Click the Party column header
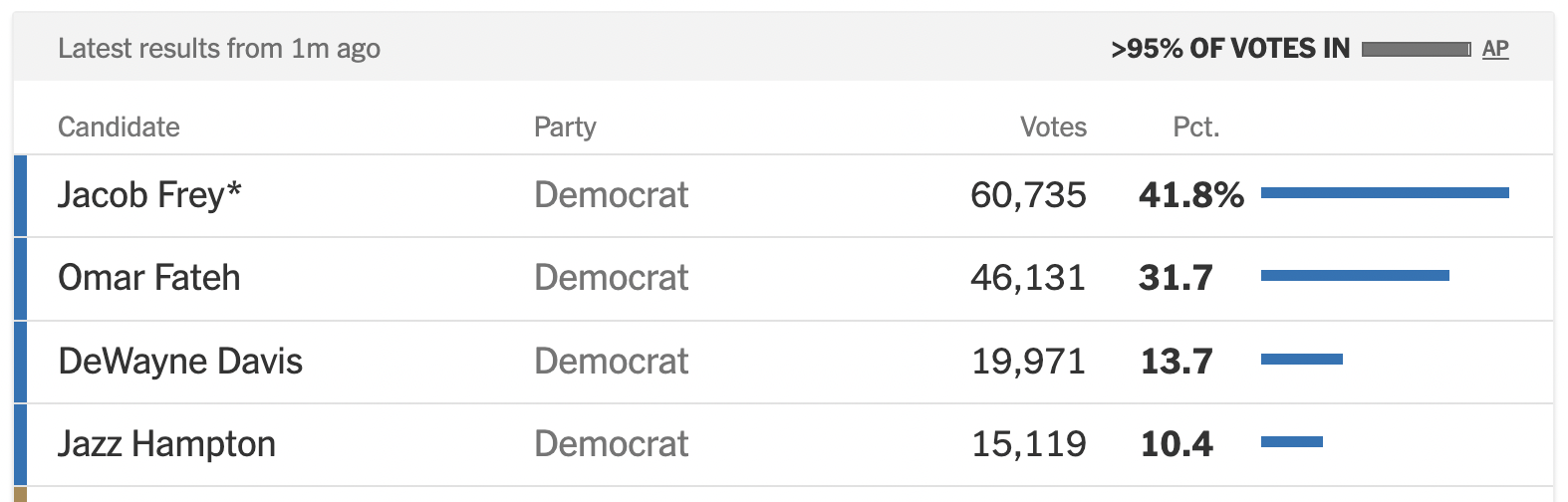This screenshot has width=1568, height=502. [565, 127]
